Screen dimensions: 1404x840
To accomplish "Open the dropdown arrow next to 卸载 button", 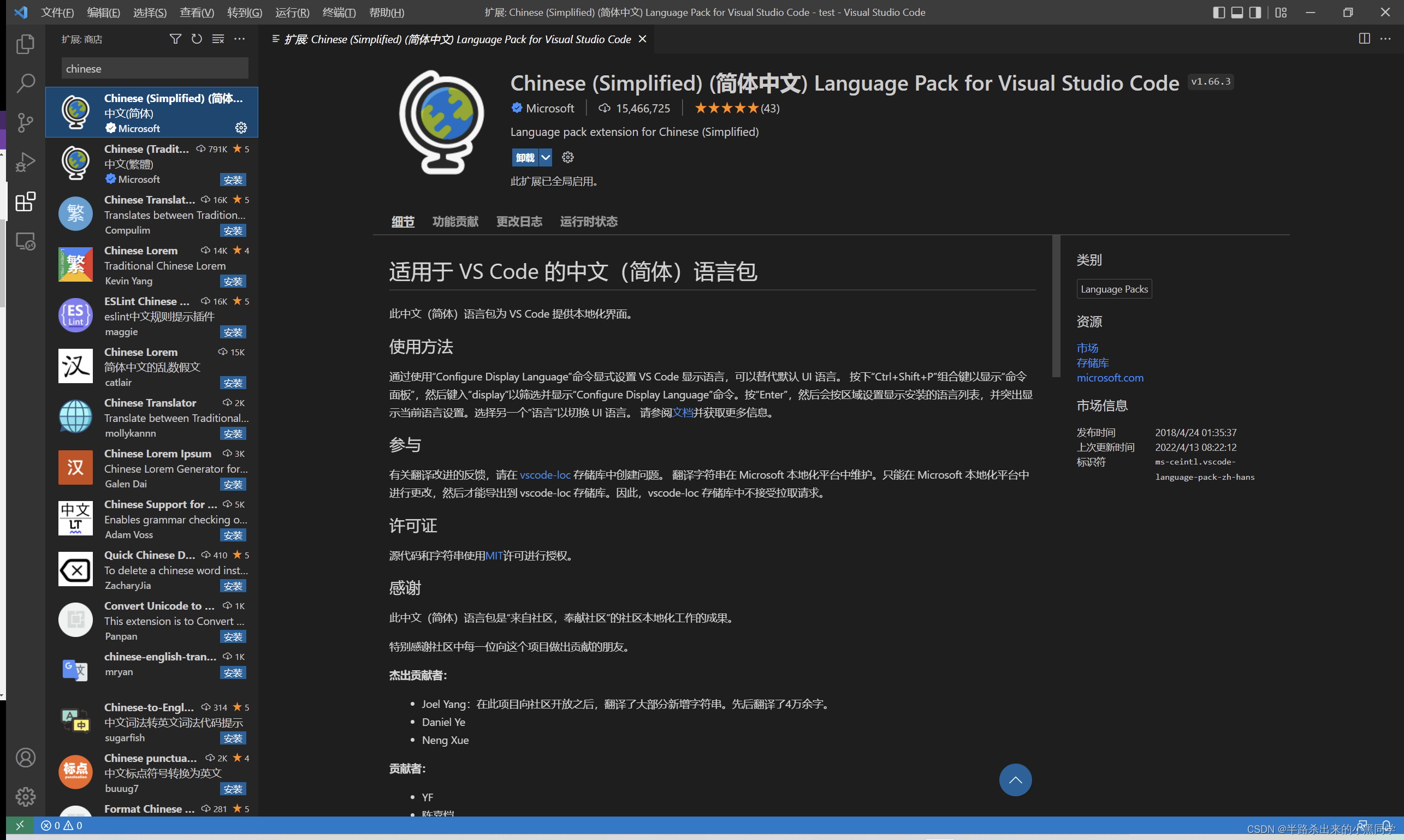I will tap(546, 157).
